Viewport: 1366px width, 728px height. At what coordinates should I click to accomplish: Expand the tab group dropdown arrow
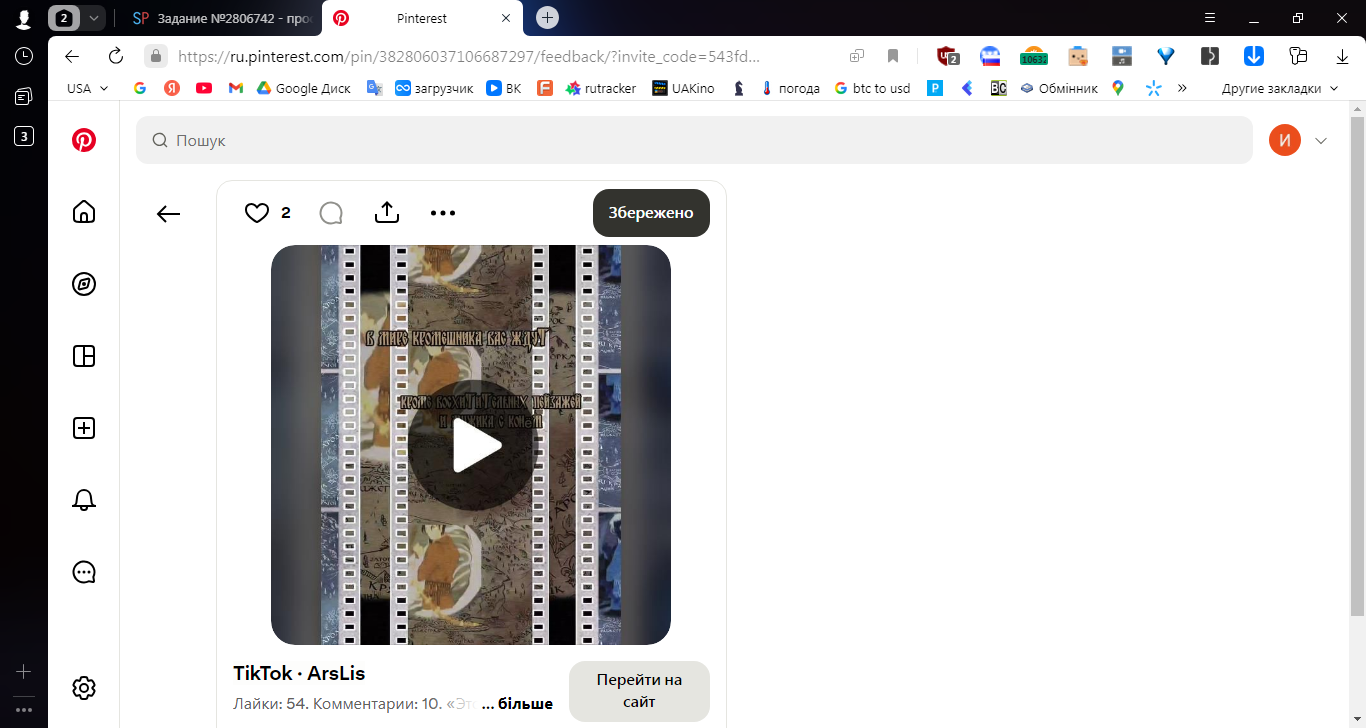[93, 18]
